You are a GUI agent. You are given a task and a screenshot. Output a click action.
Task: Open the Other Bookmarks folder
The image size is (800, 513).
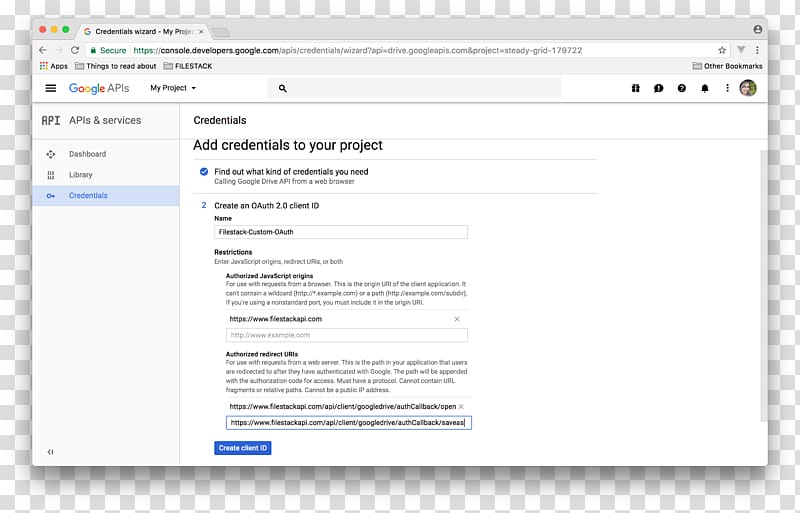pos(727,66)
